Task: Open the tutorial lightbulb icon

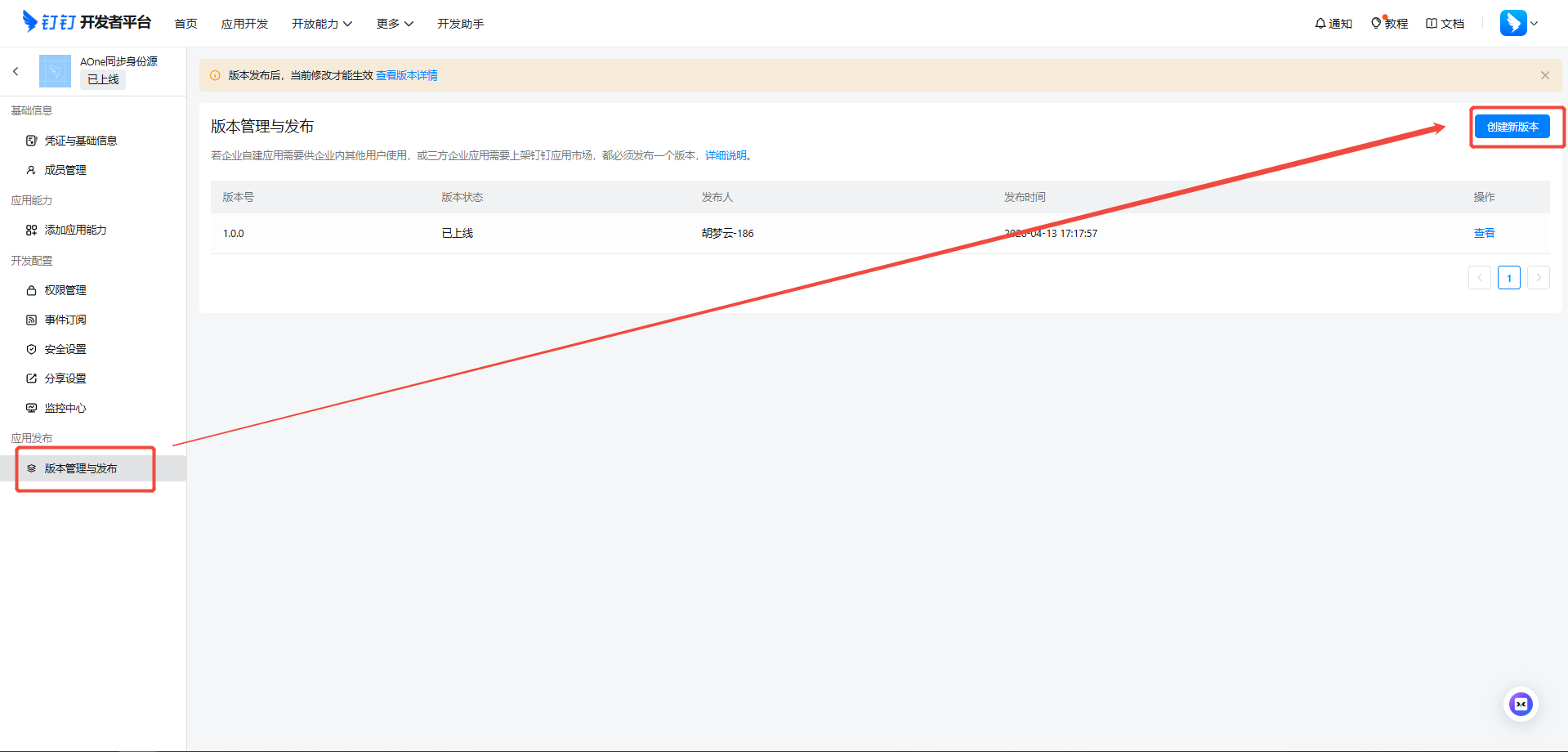Action: (1376, 24)
